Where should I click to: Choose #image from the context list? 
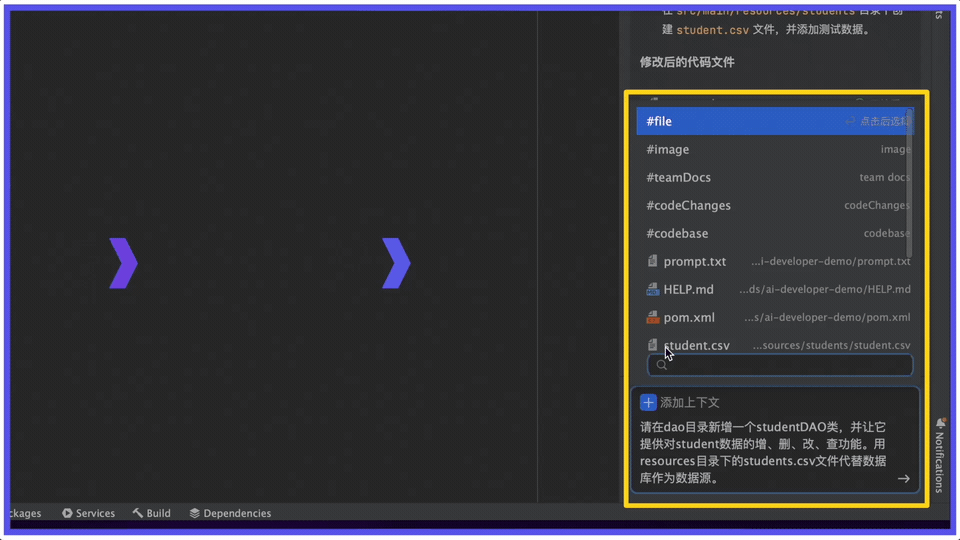(668, 149)
